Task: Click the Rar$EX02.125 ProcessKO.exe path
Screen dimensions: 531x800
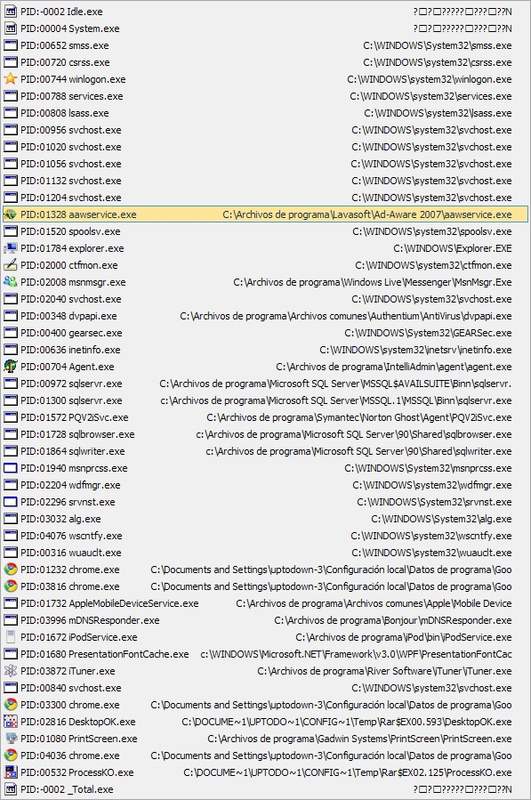Action: [x=348, y=772]
